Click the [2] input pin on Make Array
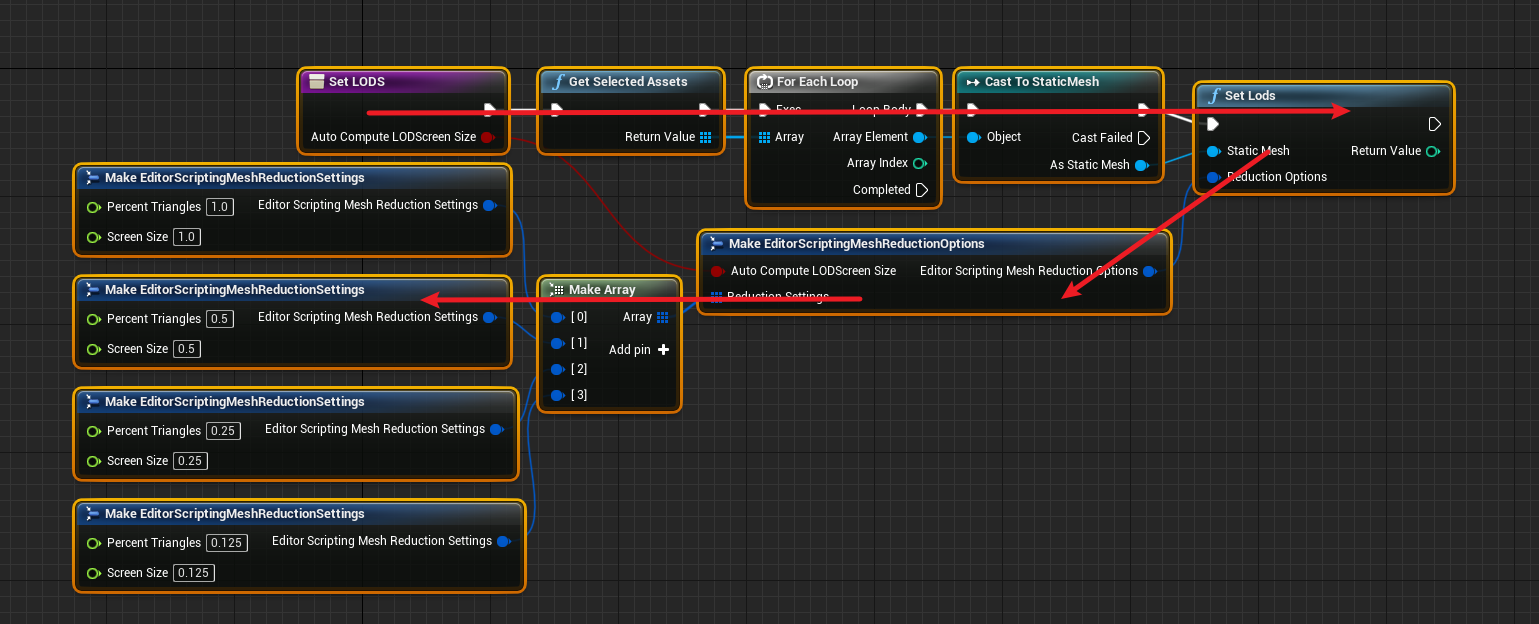 click(558, 369)
